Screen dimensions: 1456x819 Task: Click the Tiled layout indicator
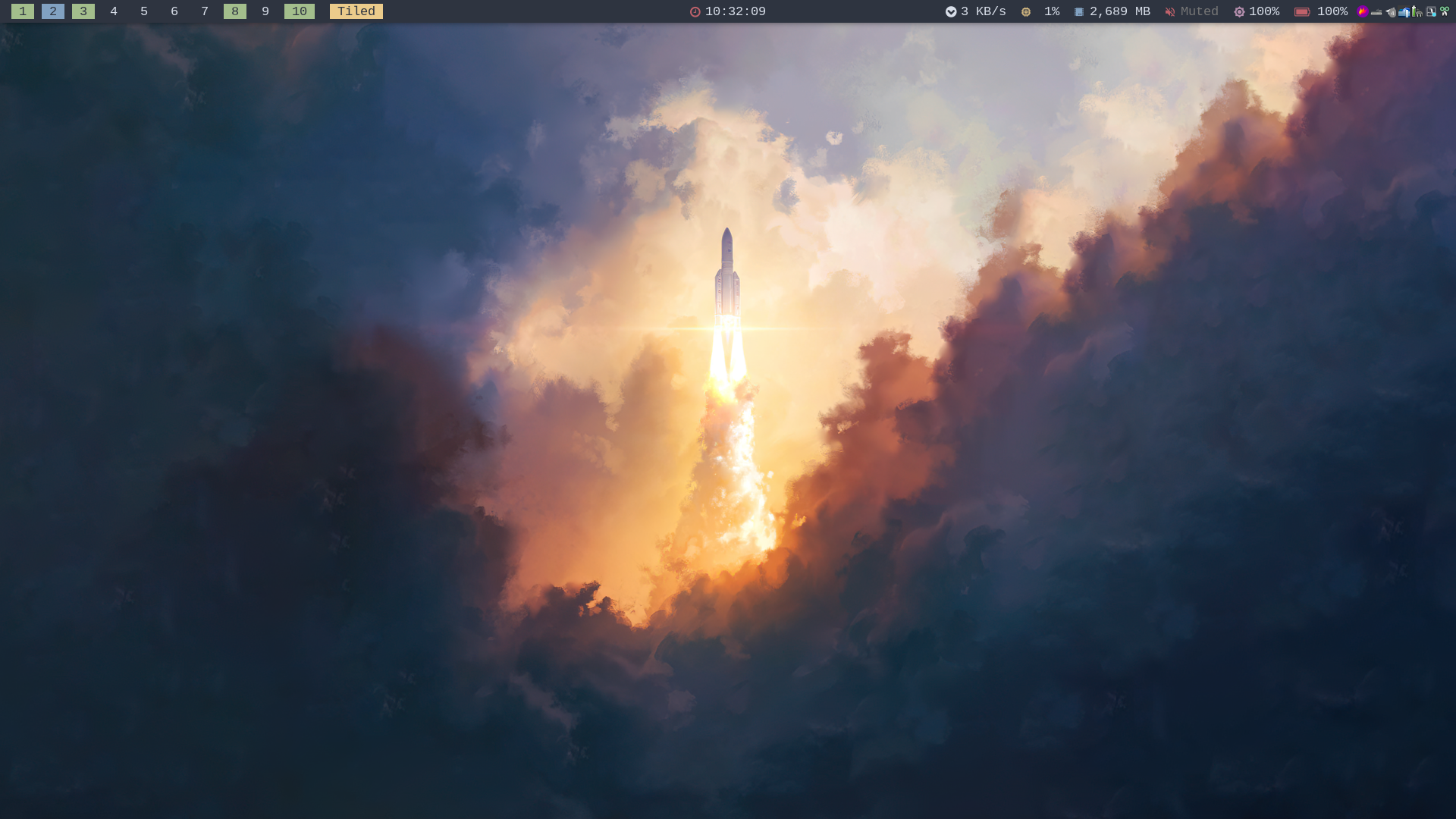pos(356,11)
